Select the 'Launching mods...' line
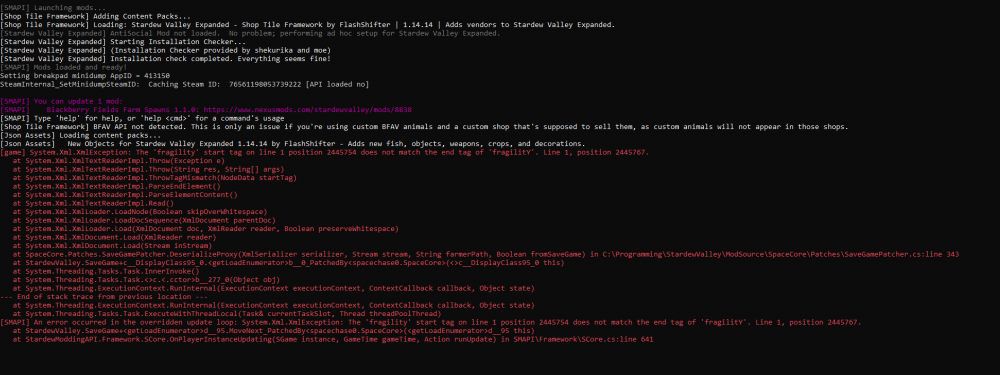Image resolution: width=1000 pixels, height=375 pixels. pyautogui.click(x=54, y=7)
